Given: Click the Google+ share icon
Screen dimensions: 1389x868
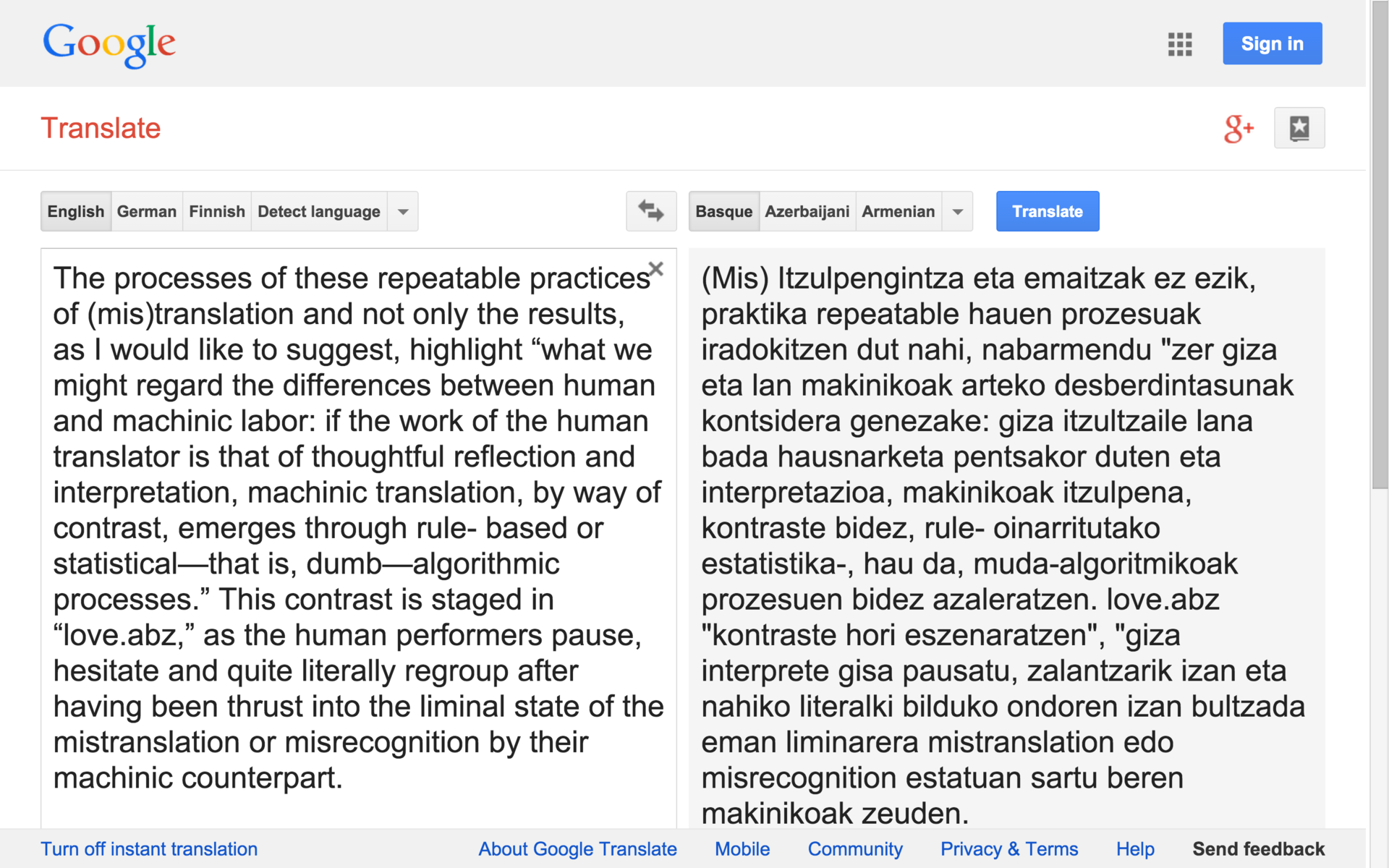Looking at the screenshot, I should coord(1239,129).
